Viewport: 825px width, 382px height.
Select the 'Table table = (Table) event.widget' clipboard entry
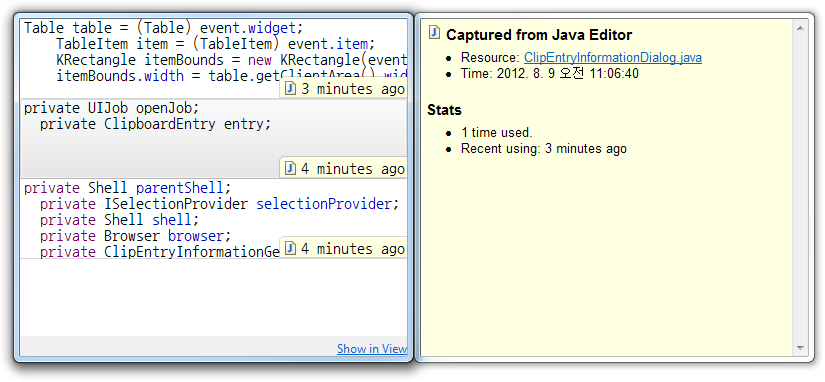(213, 59)
